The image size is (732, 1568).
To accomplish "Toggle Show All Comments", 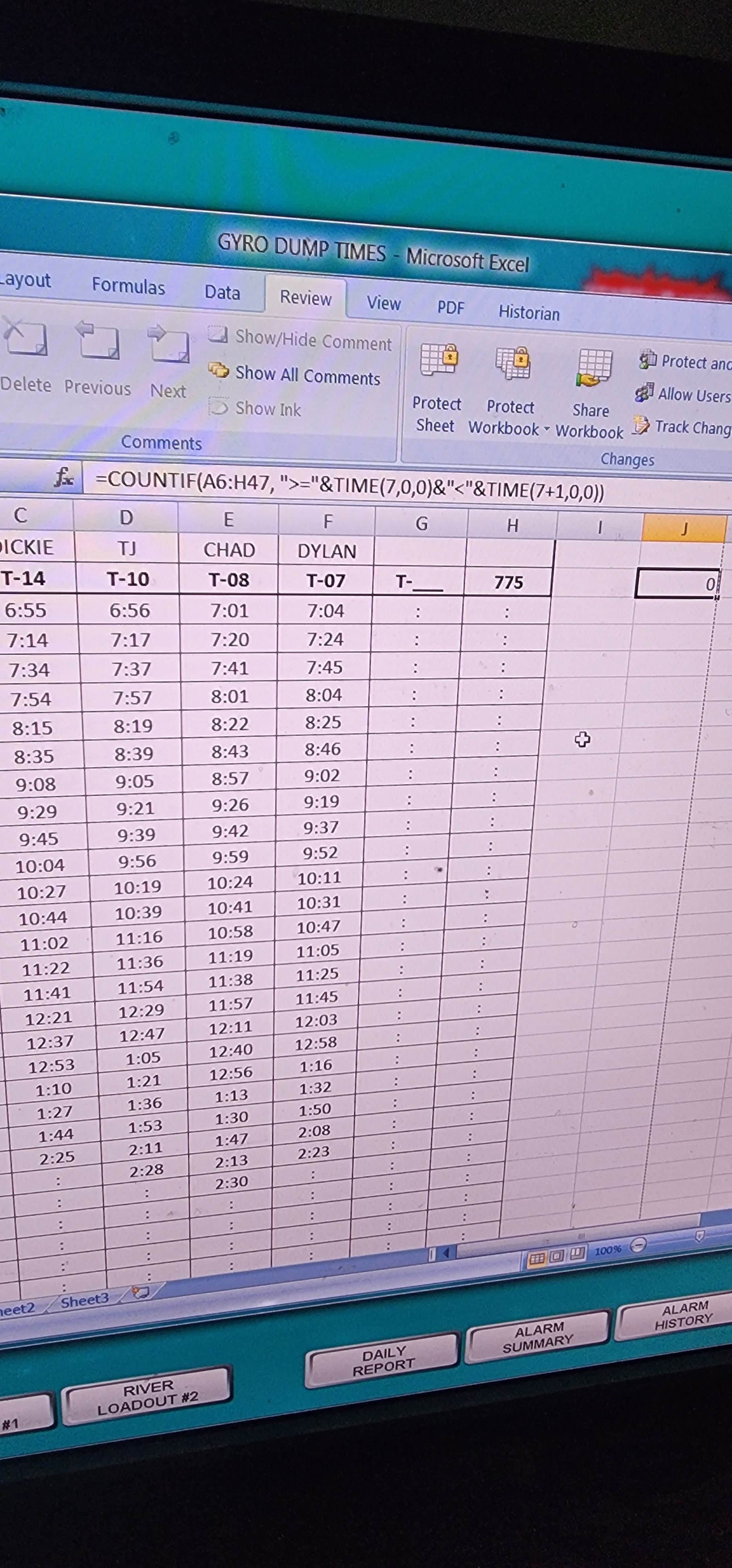I will (x=295, y=374).
